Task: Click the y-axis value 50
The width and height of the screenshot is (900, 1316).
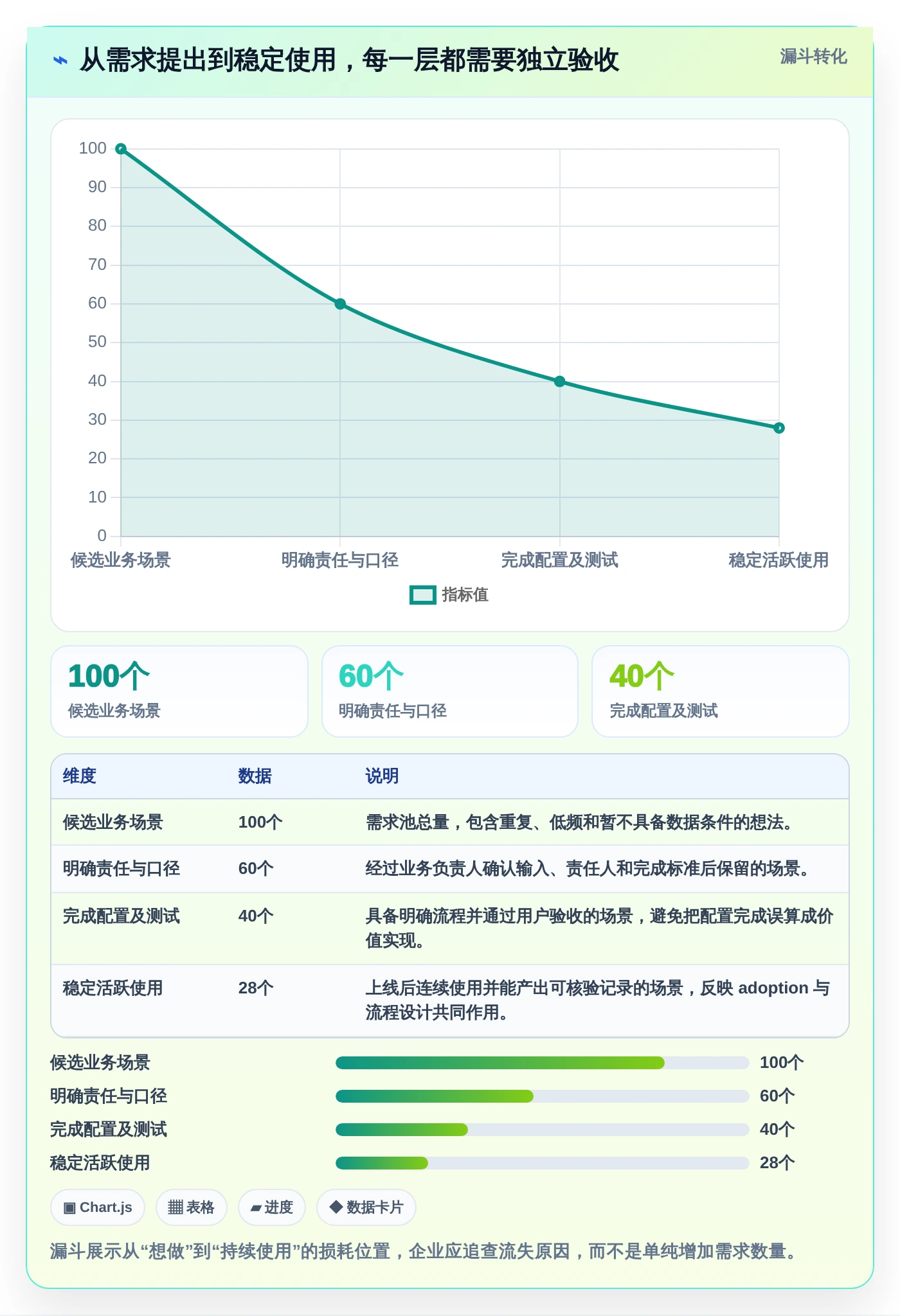Action: pos(97,342)
